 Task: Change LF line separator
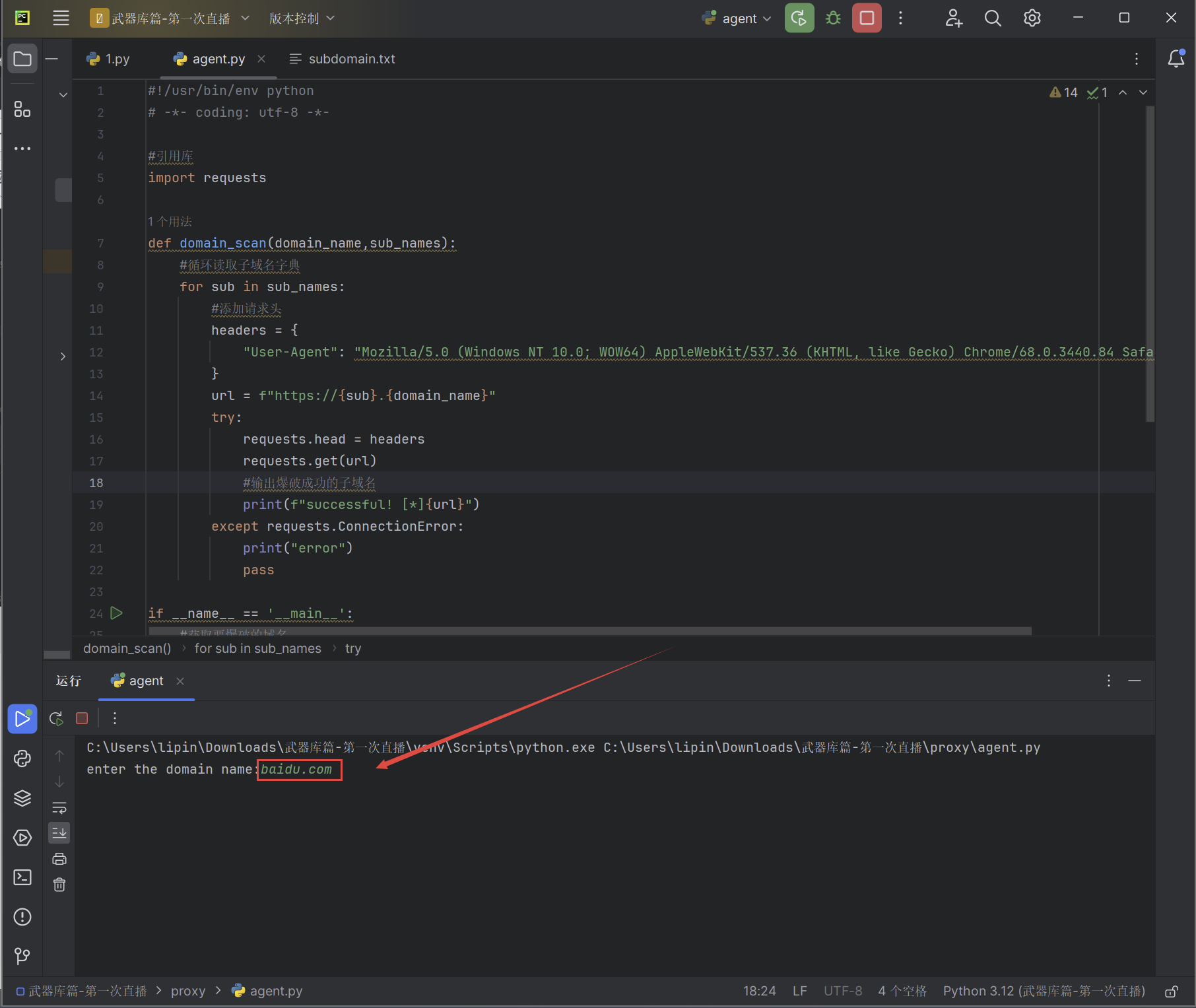[799, 991]
